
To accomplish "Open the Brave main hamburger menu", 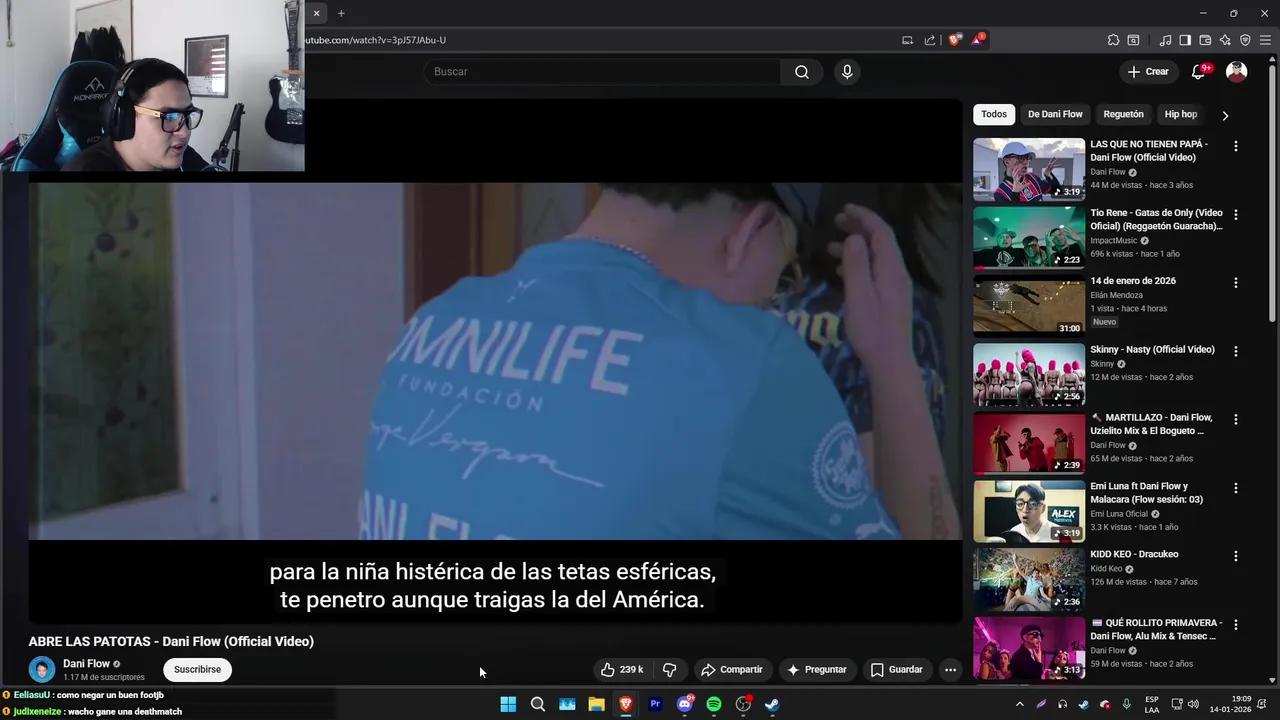I will 1265,40.
